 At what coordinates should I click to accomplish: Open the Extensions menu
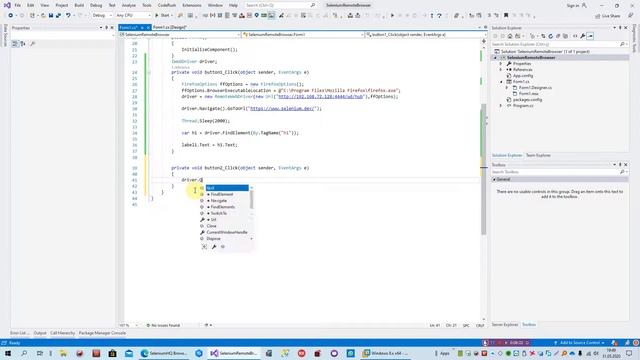click(x=191, y=5)
